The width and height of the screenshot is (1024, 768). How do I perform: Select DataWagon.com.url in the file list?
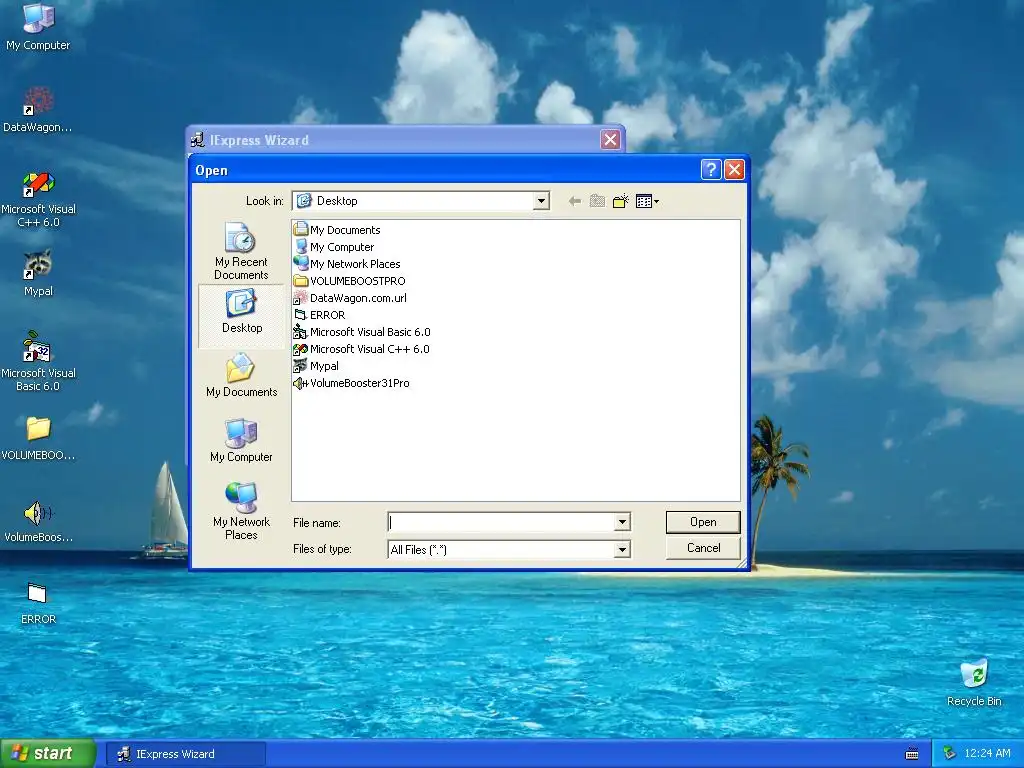point(350,298)
